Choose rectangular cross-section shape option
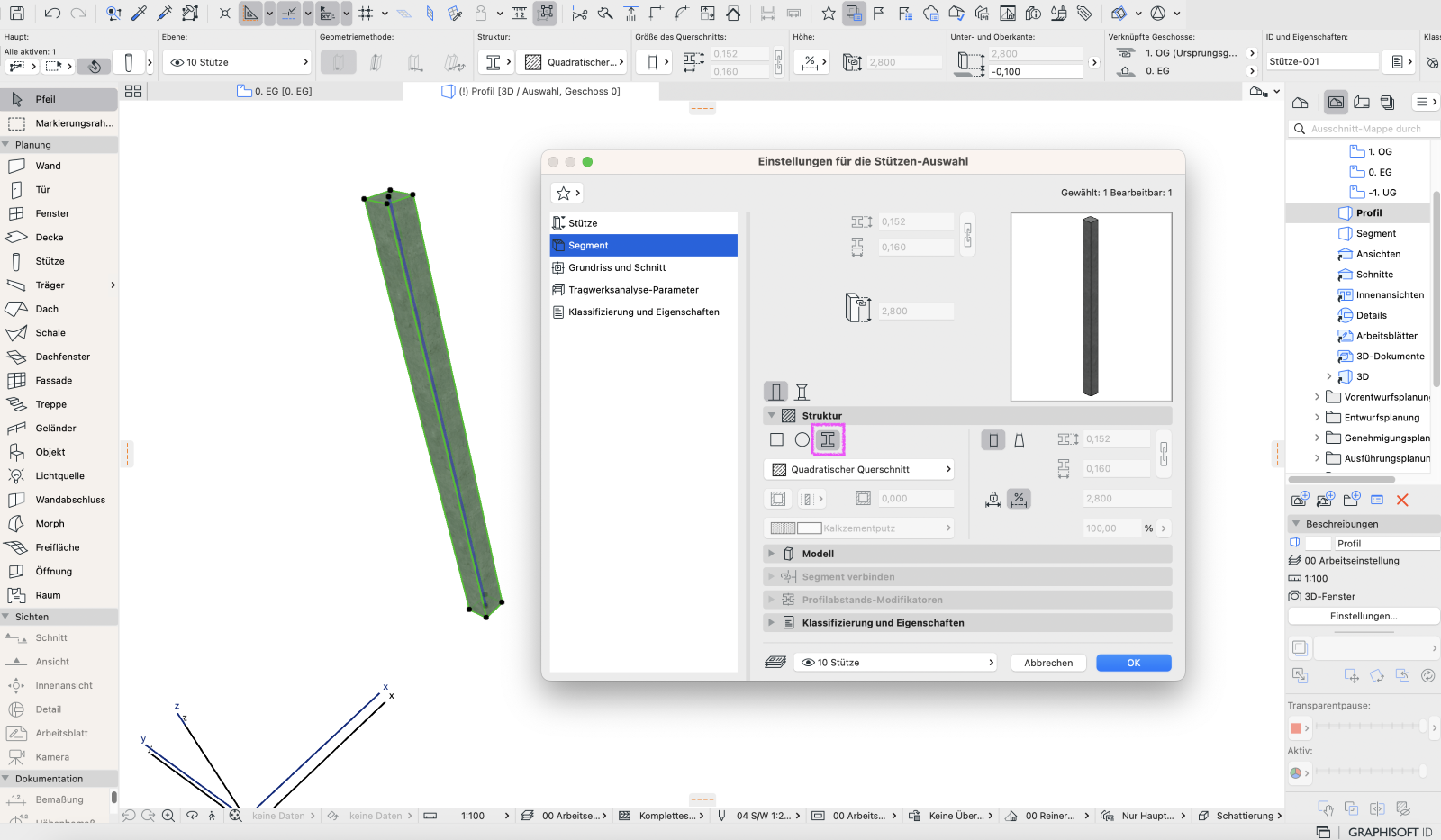This screenshot has width=1441, height=840. click(x=776, y=439)
